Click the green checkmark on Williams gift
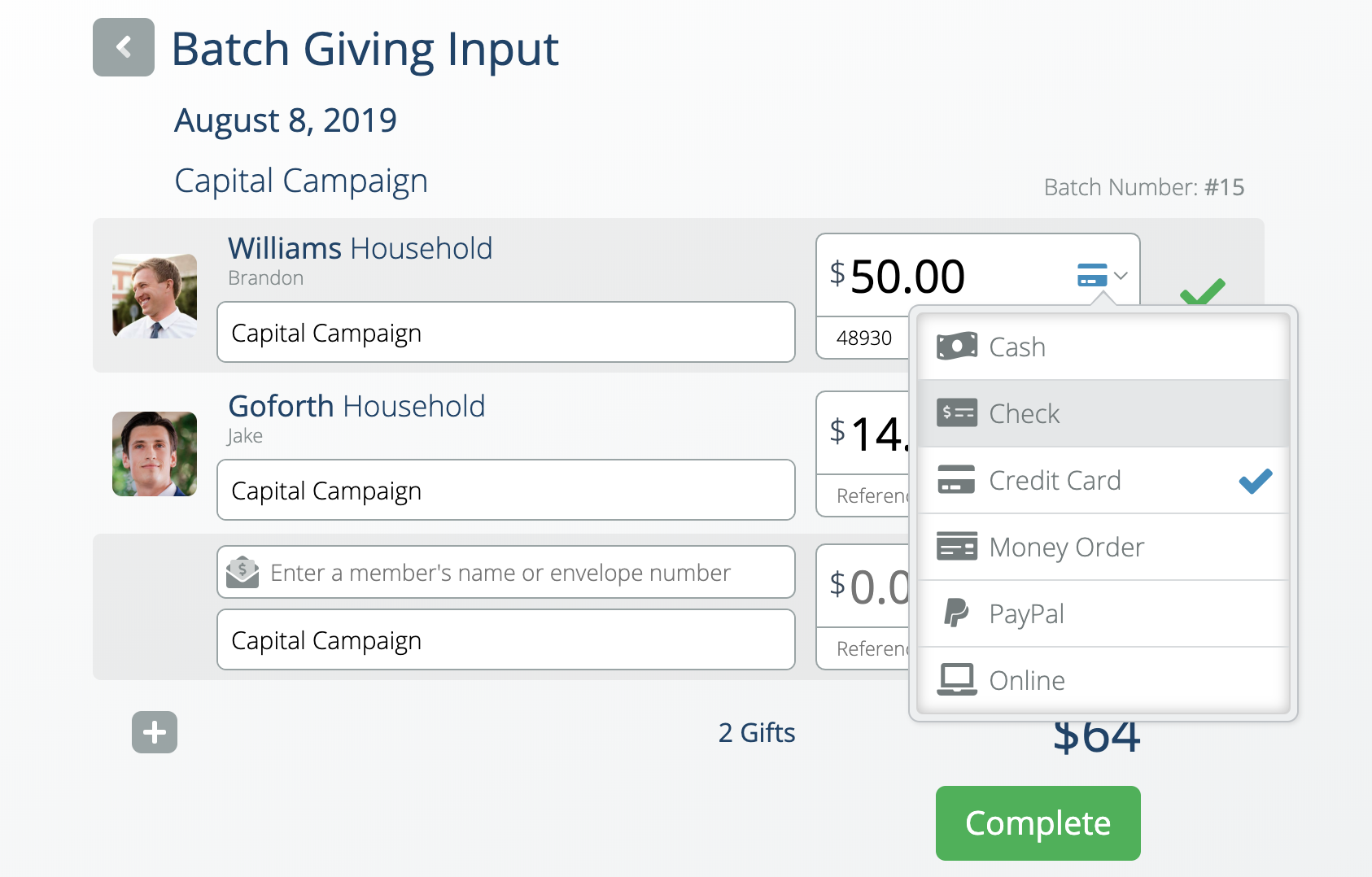Screen dimensions: 1372x877 coord(1202,290)
